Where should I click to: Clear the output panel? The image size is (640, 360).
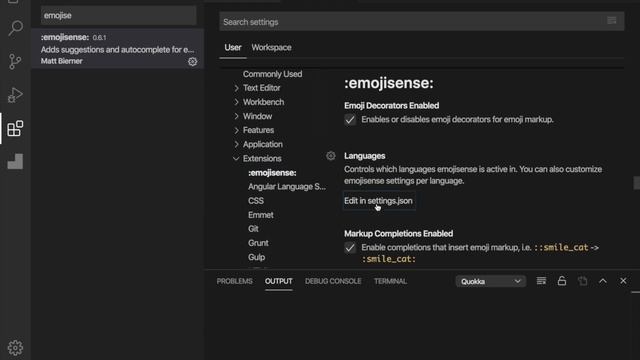541,281
